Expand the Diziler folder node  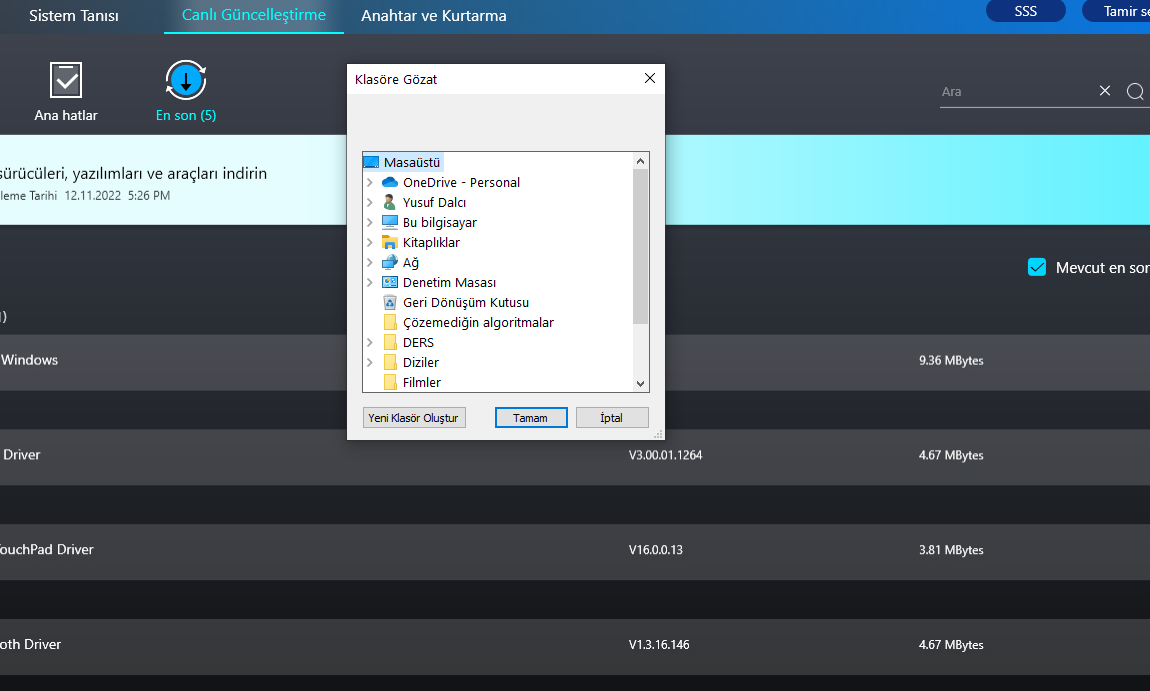(370, 362)
